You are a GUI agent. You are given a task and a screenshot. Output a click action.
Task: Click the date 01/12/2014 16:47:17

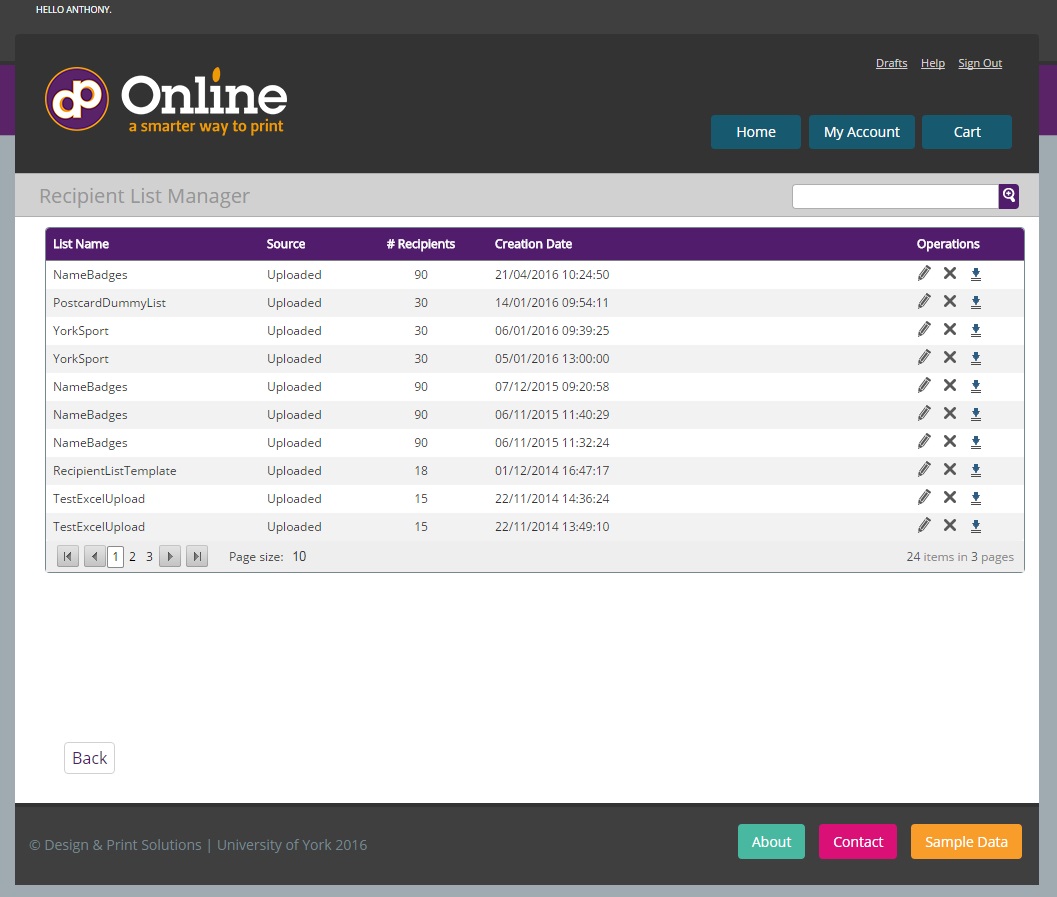click(552, 470)
